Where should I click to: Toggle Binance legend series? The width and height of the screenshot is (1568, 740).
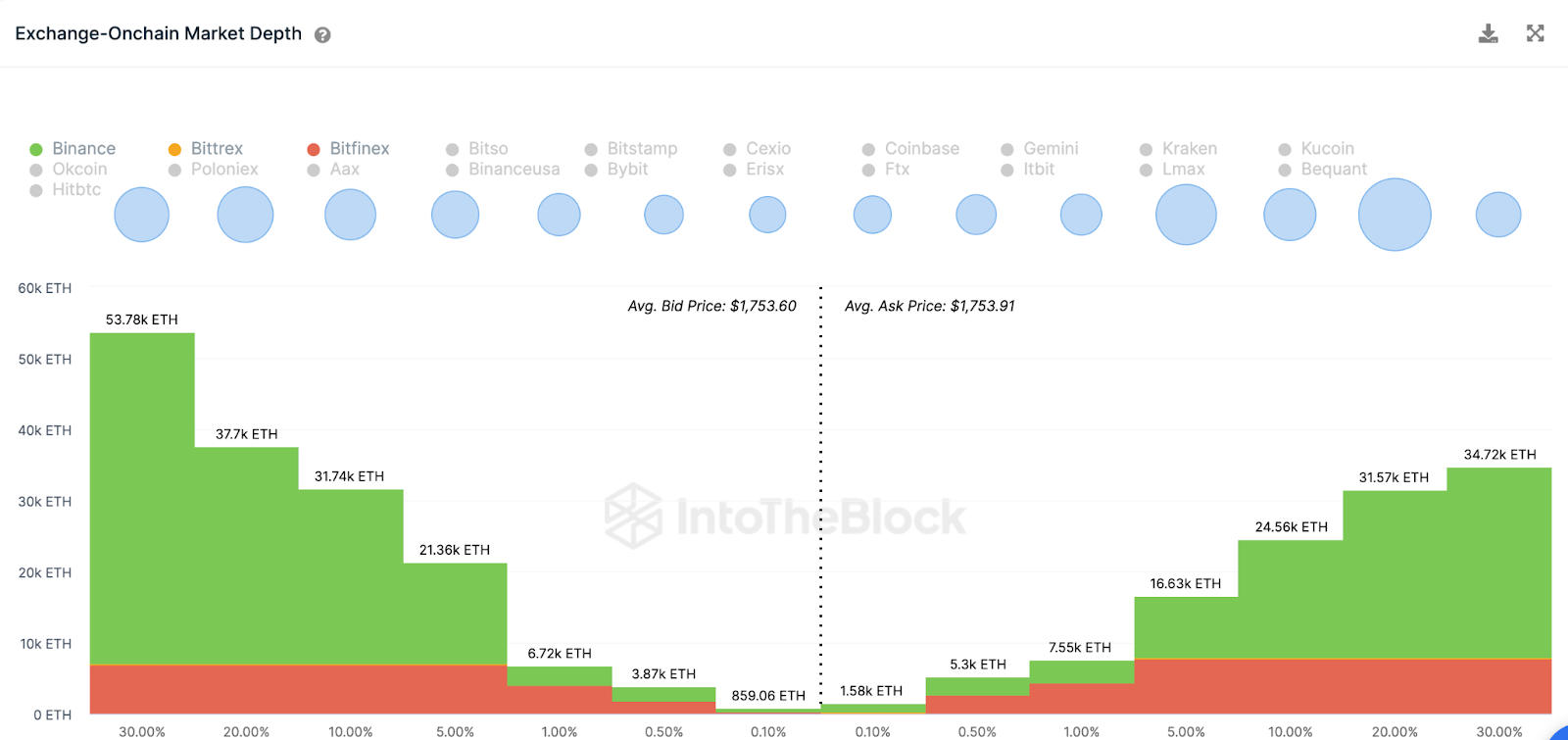[x=73, y=149]
